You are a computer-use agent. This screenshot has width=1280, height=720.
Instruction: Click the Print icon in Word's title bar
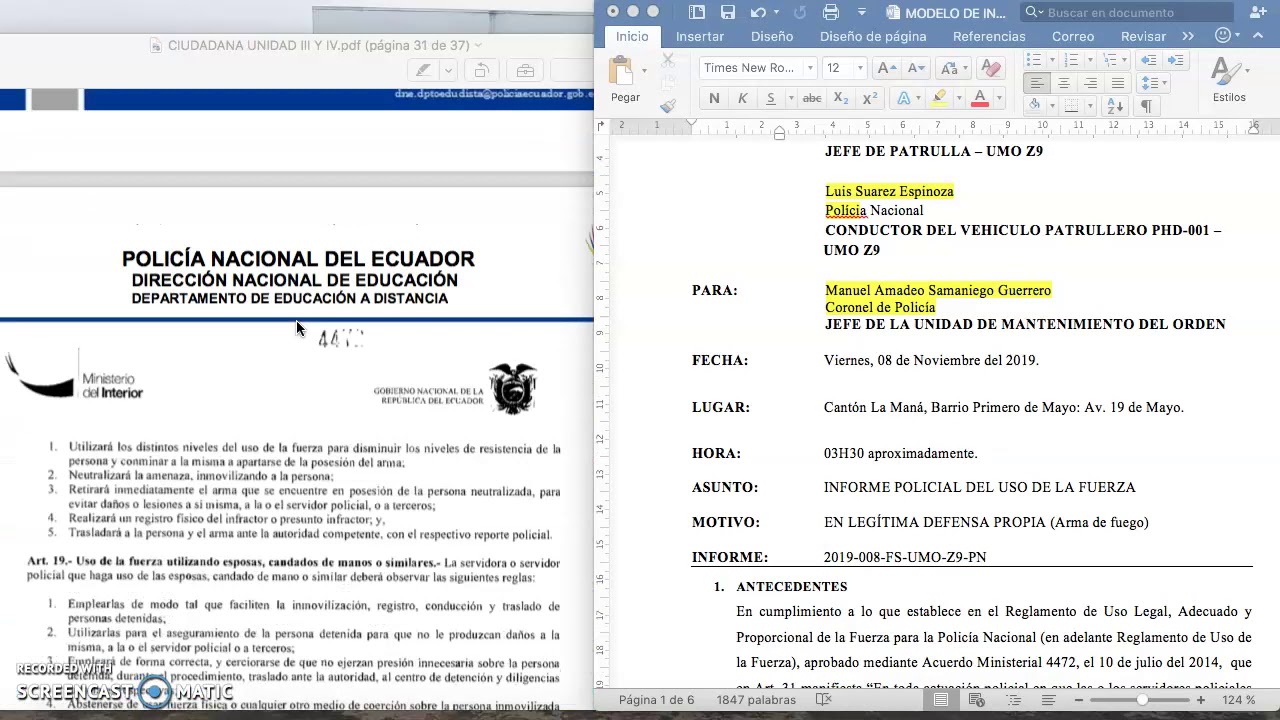(x=831, y=12)
